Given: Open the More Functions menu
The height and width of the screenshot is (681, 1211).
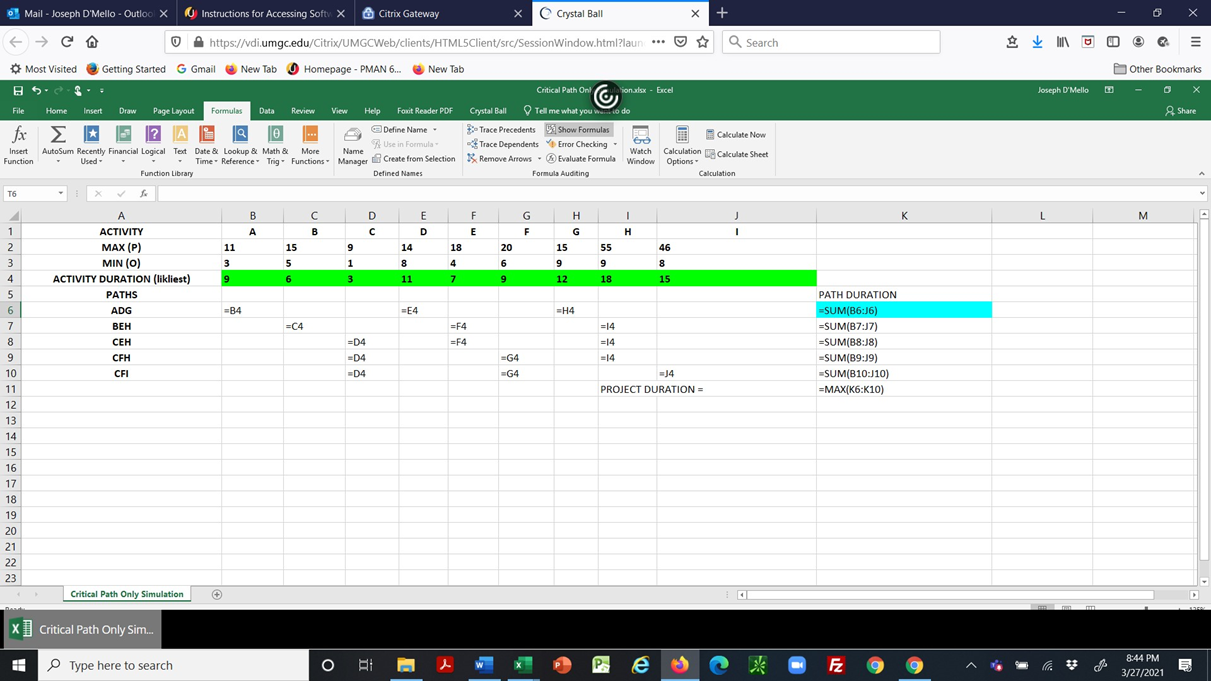Looking at the screenshot, I should click(310, 146).
